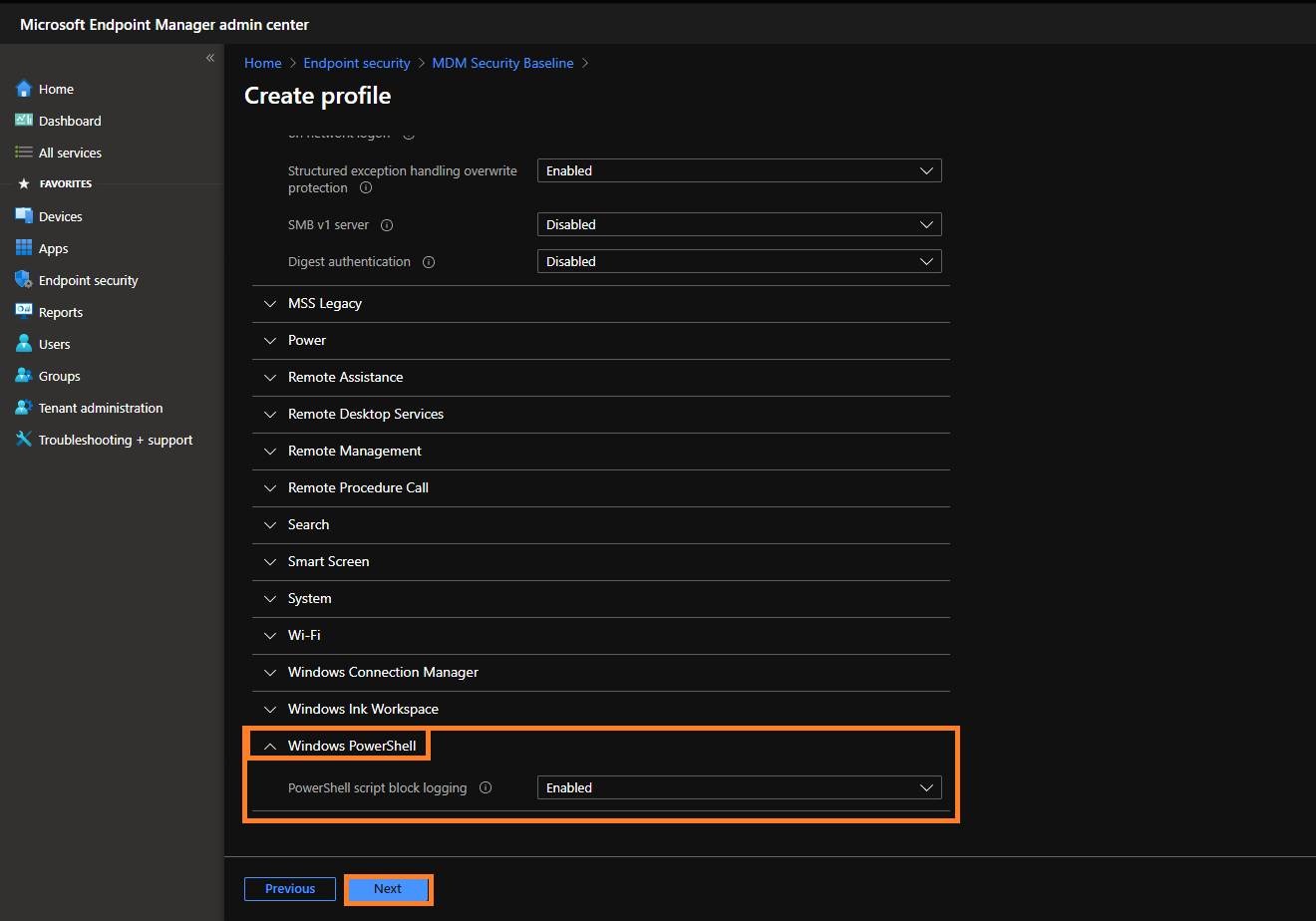Click the Previous button
This screenshot has height=921, width=1316.
point(290,889)
